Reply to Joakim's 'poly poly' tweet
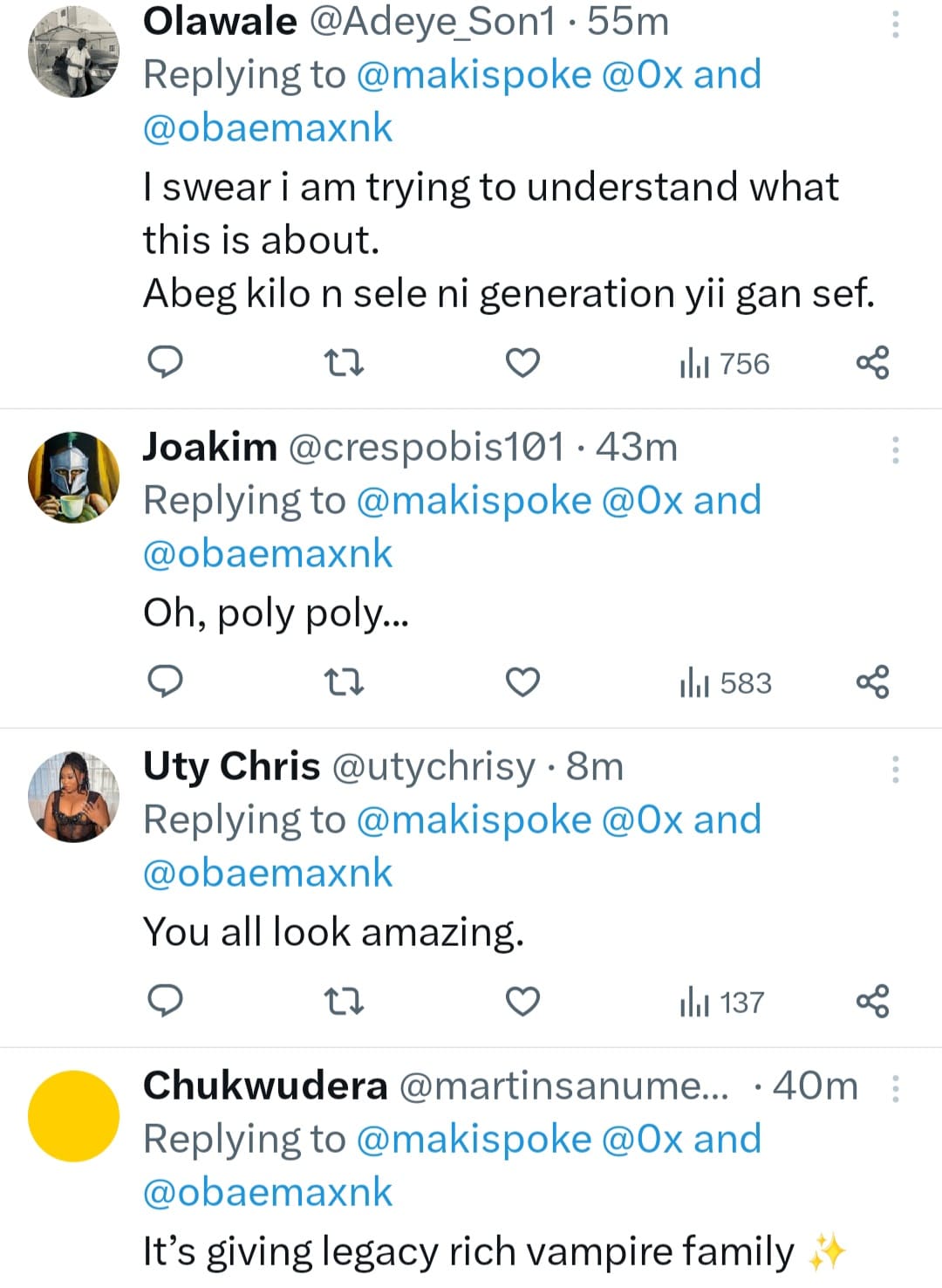This screenshot has width=942, height=1288. [163, 682]
